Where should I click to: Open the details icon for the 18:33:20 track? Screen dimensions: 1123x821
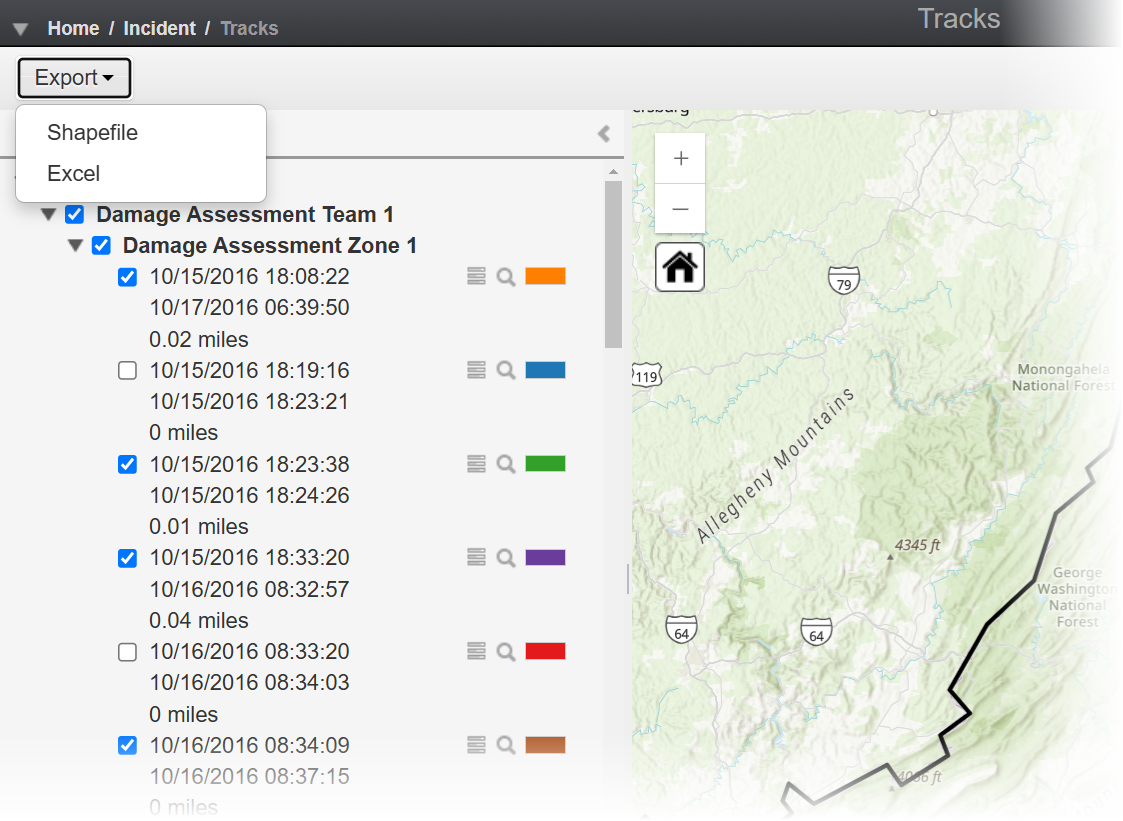pyautogui.click(x=475, y=557)
